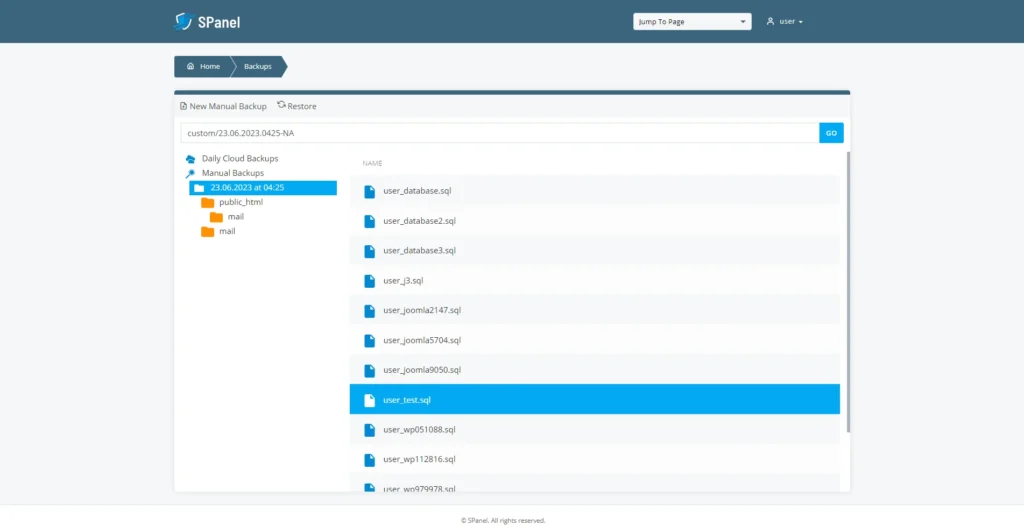Select Manual Backups in tree
The image size is (1024, 526).
[232, 173]
